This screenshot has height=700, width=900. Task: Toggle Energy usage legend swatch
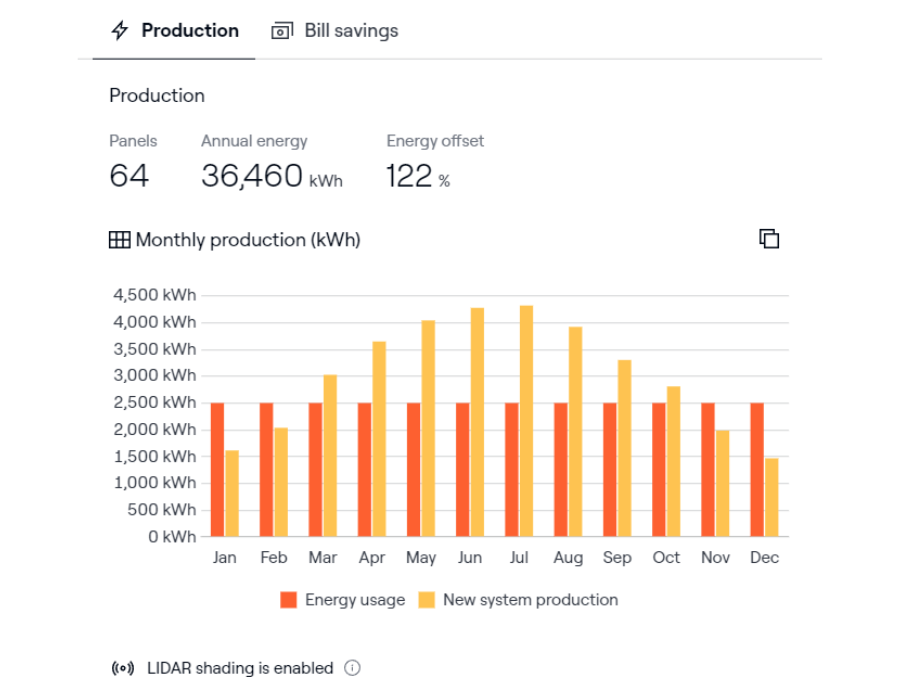click(x=289, y=600)
